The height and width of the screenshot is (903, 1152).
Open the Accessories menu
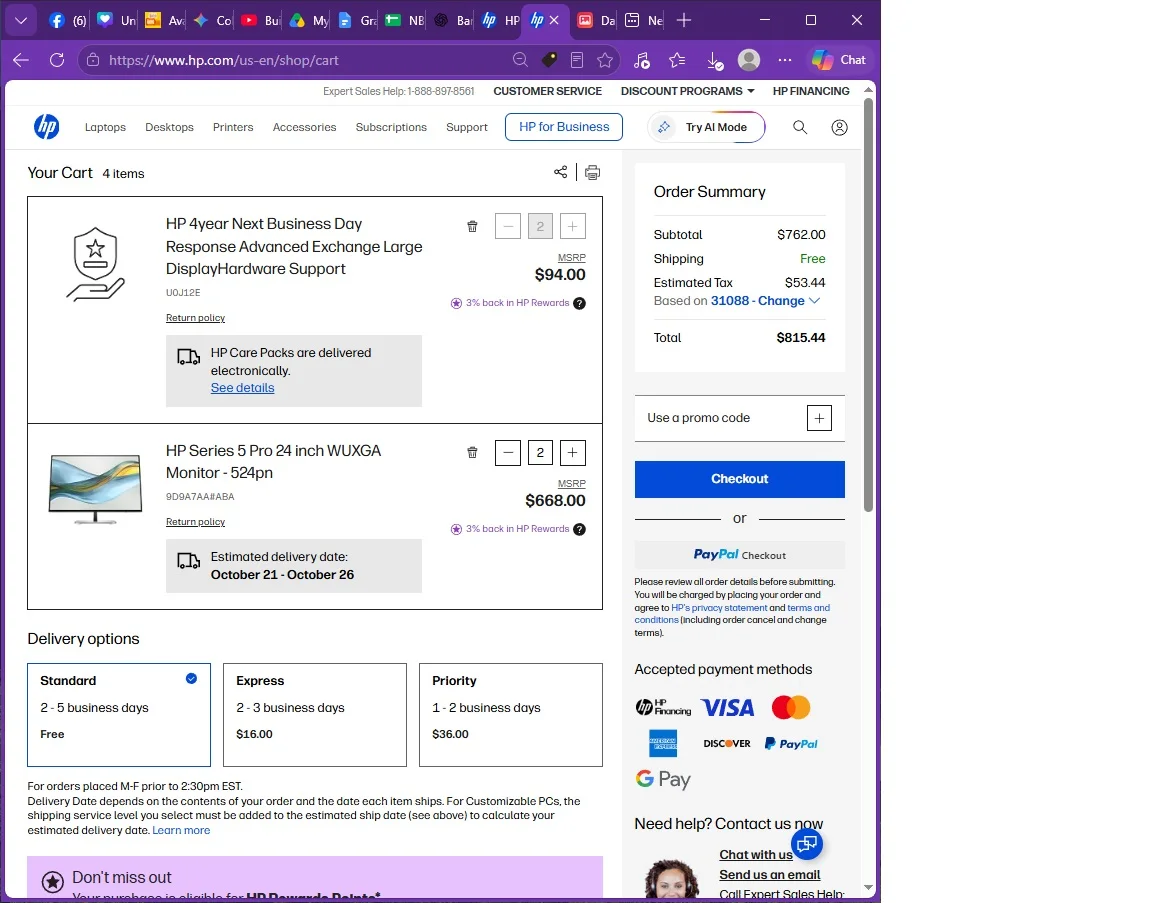[304, 127]
